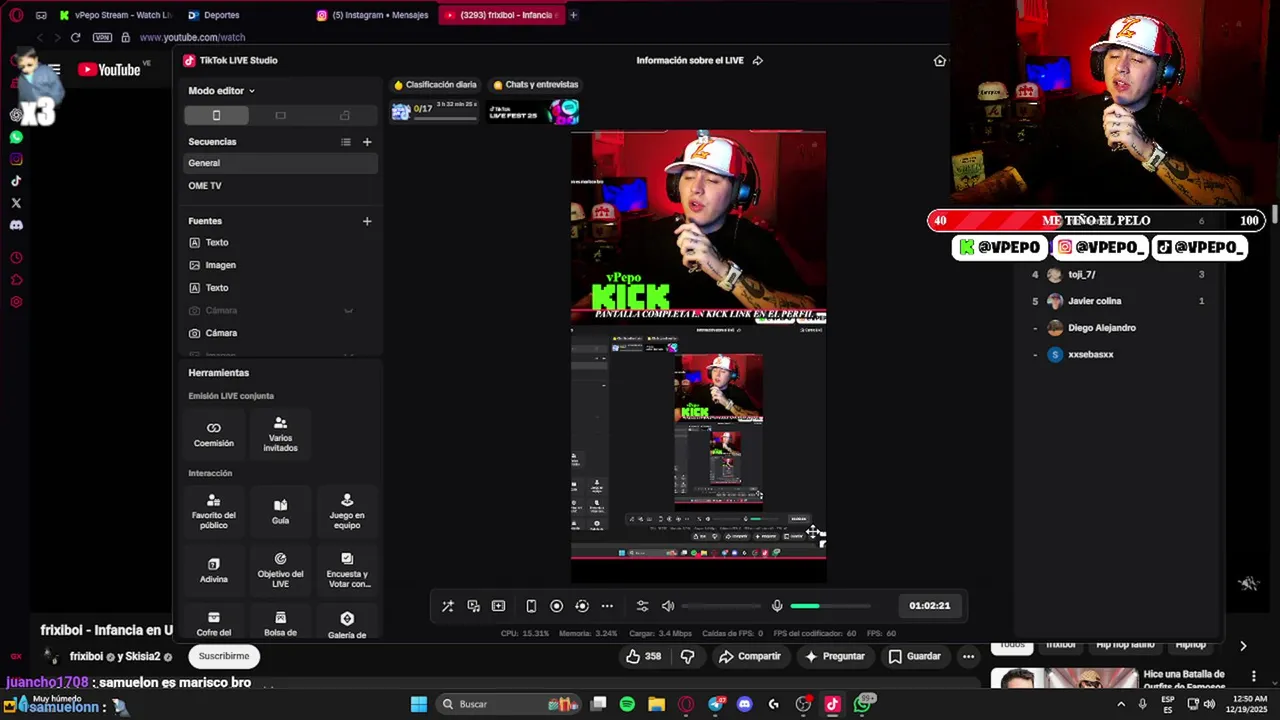
Task: Open the Coemisión tool
Action: tap(214, 434)
